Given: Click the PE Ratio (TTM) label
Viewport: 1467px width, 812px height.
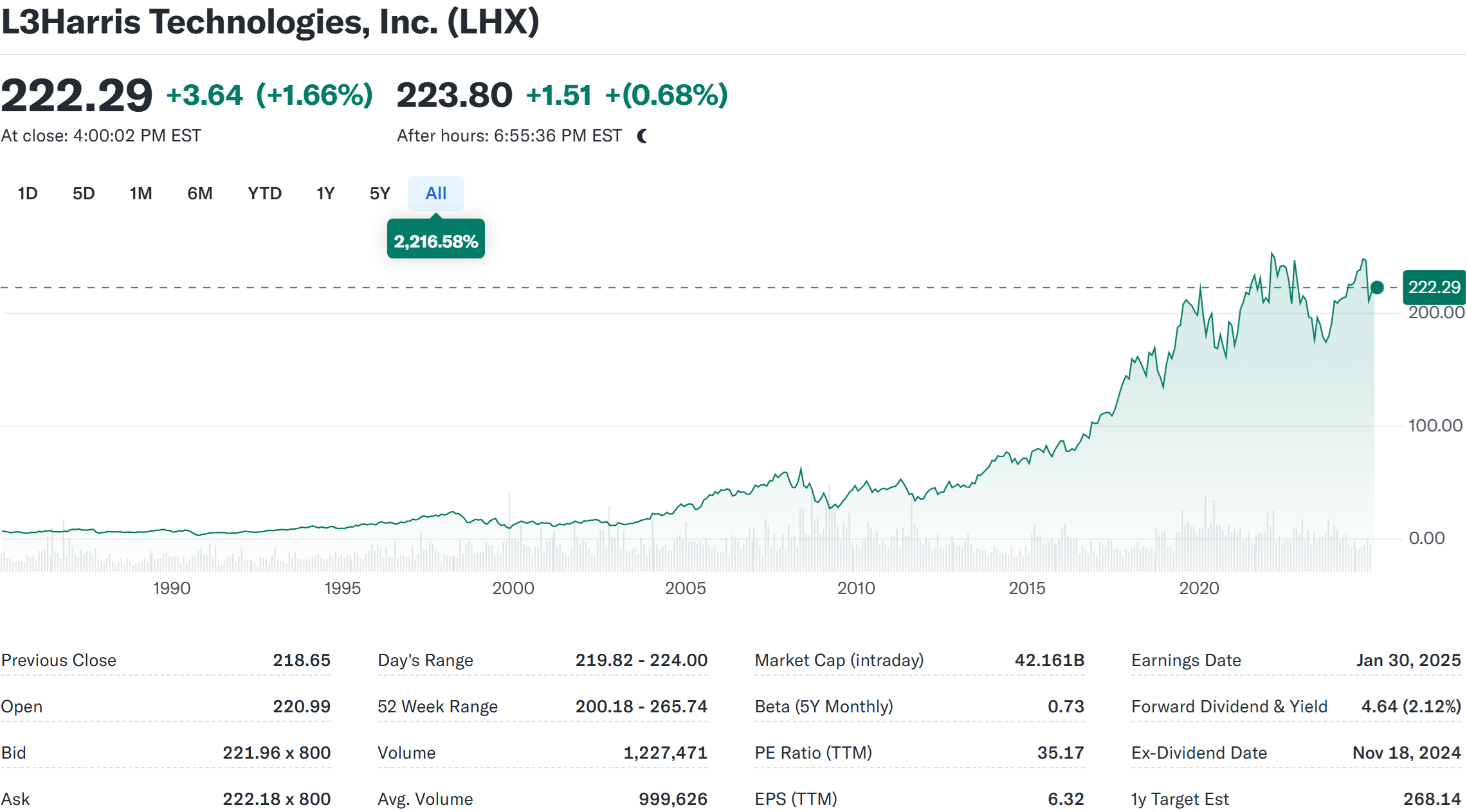Looking at the screenshot, I should 814,753.
